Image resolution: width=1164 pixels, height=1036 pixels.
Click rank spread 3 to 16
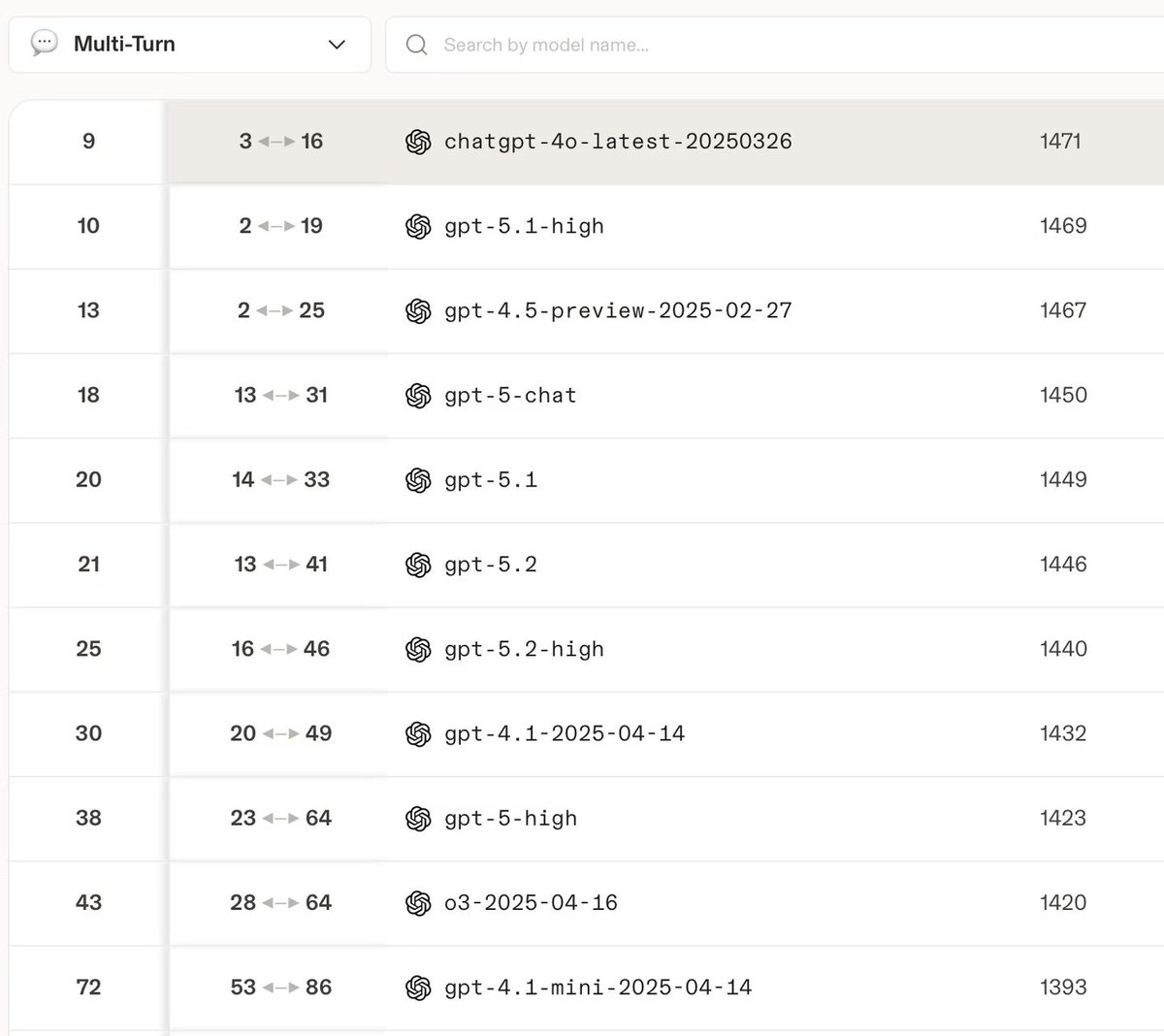(281, 142)
